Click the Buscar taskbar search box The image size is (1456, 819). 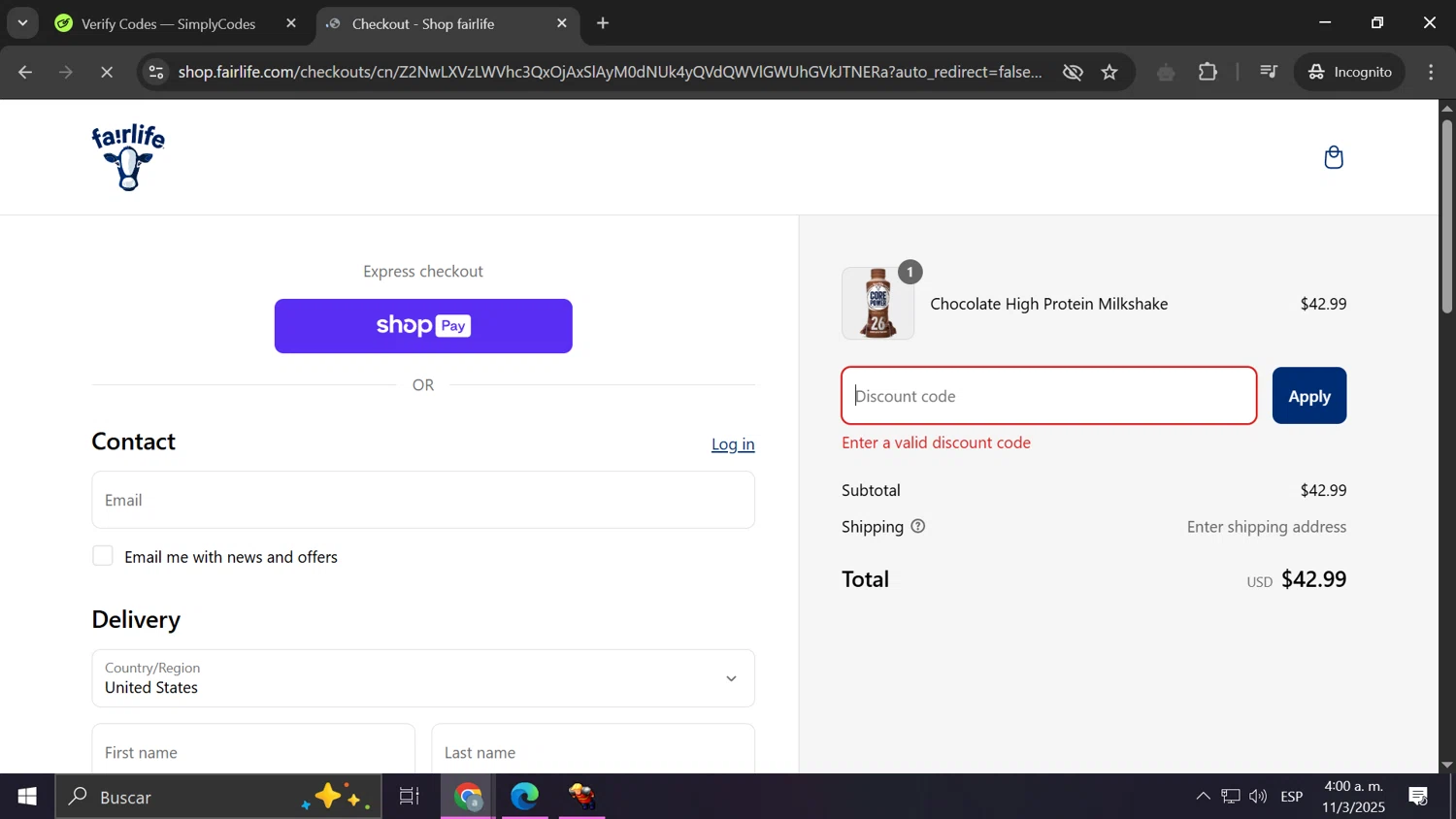click(218, 797)
